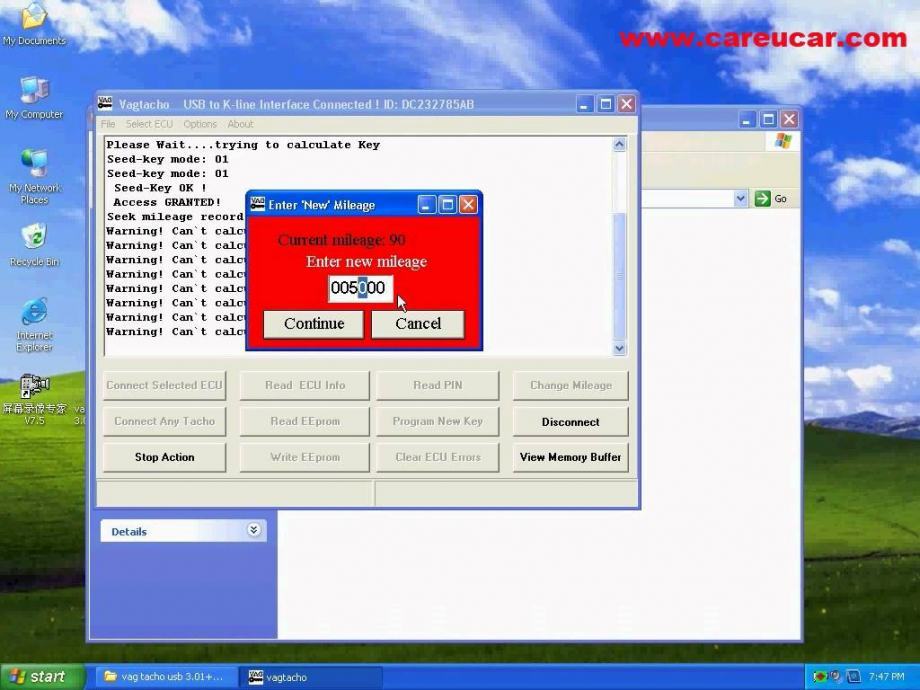Click the Read PIN button
The image size is (920, 690).
[438, 385]
